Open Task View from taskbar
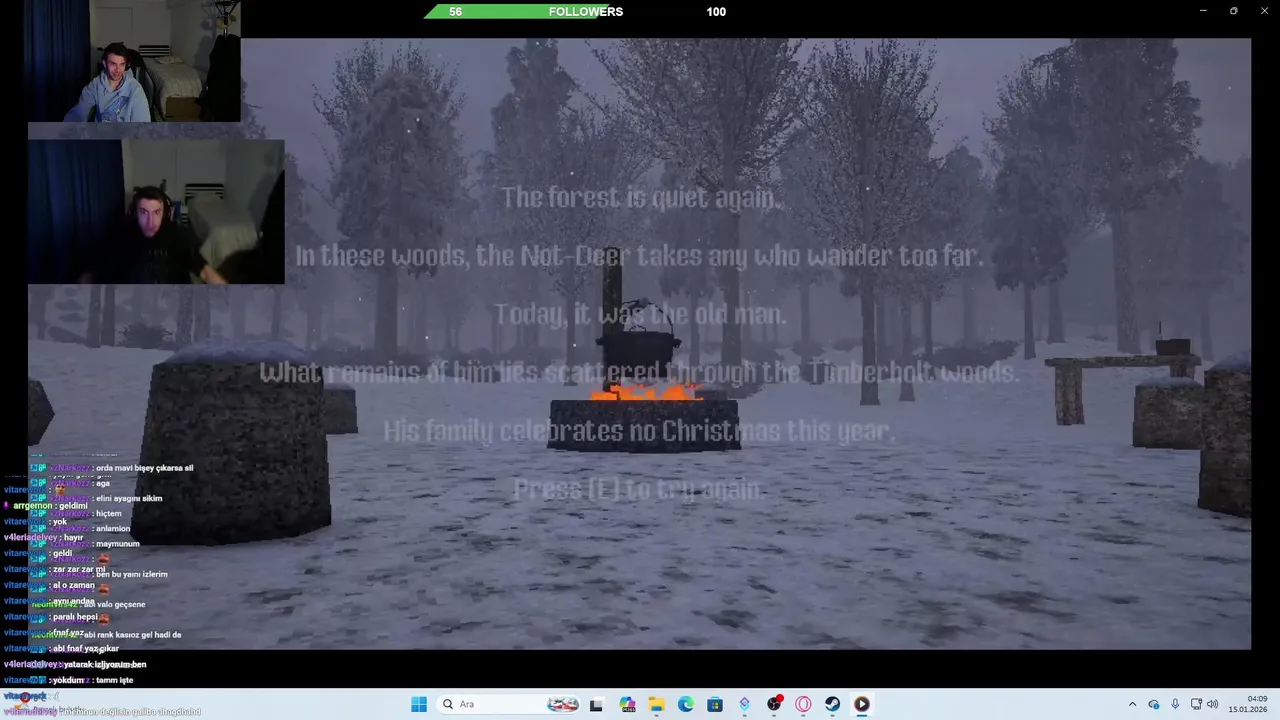Image resolution: width=1280 pixels, height=720 pixels. (597, 704)
